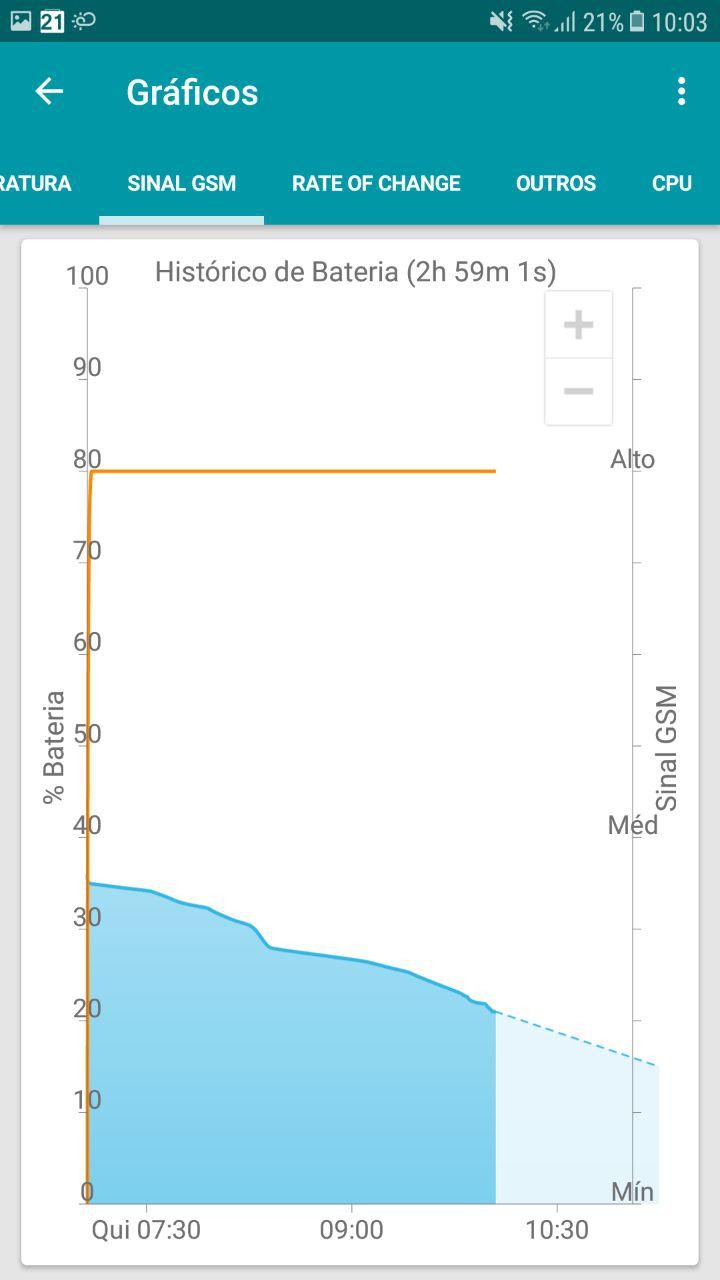Tap the 09:00 time axis label
The width and height of the screenshot is (720, 1280).
pyautogui.click(x=351, y=1230)
